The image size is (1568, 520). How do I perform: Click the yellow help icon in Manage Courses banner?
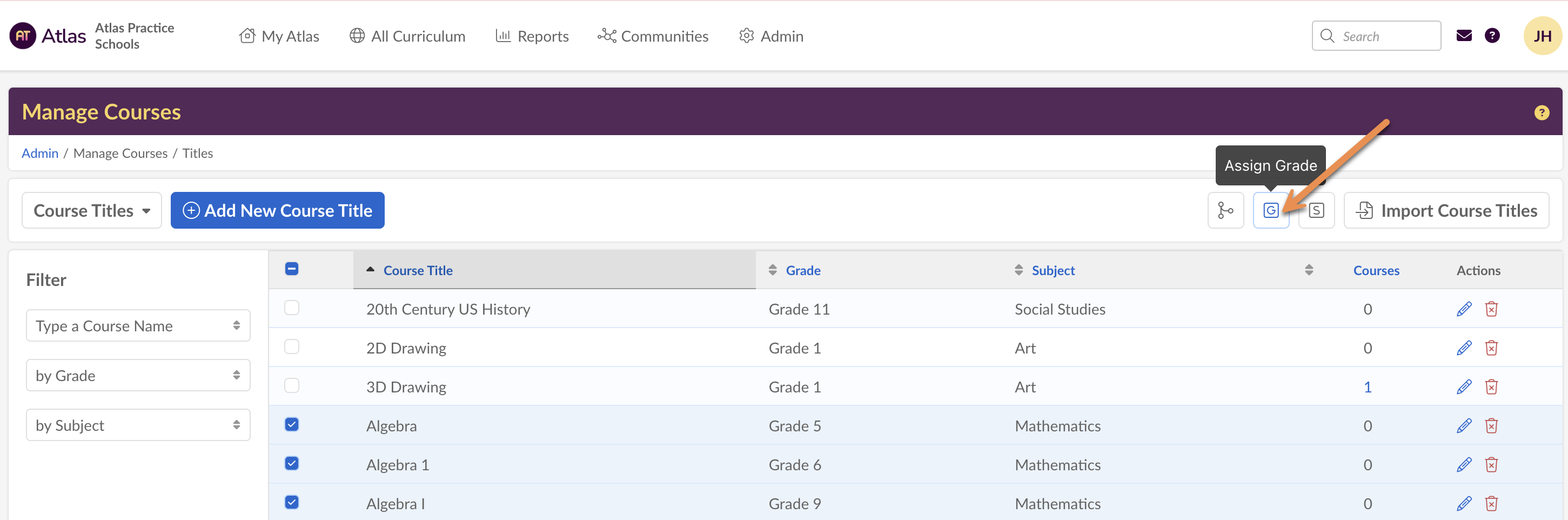[1540, 112]
